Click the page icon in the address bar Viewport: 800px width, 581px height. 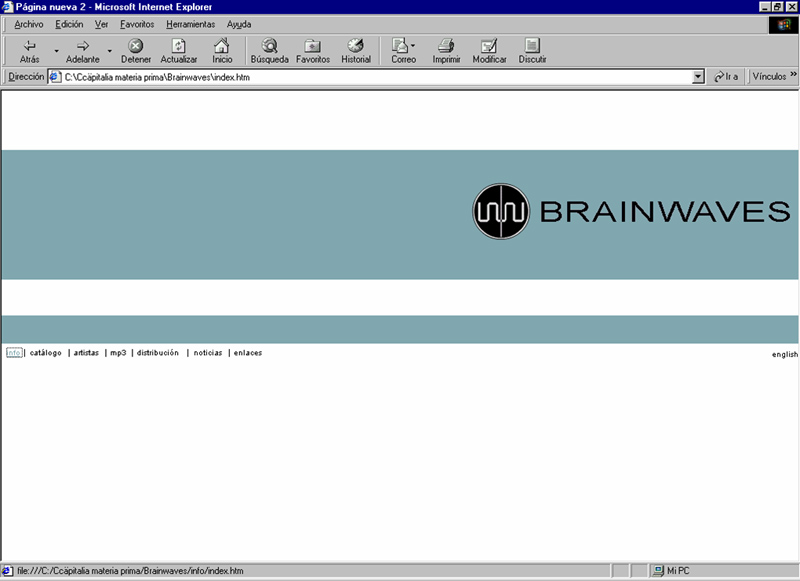coord(55,77)
